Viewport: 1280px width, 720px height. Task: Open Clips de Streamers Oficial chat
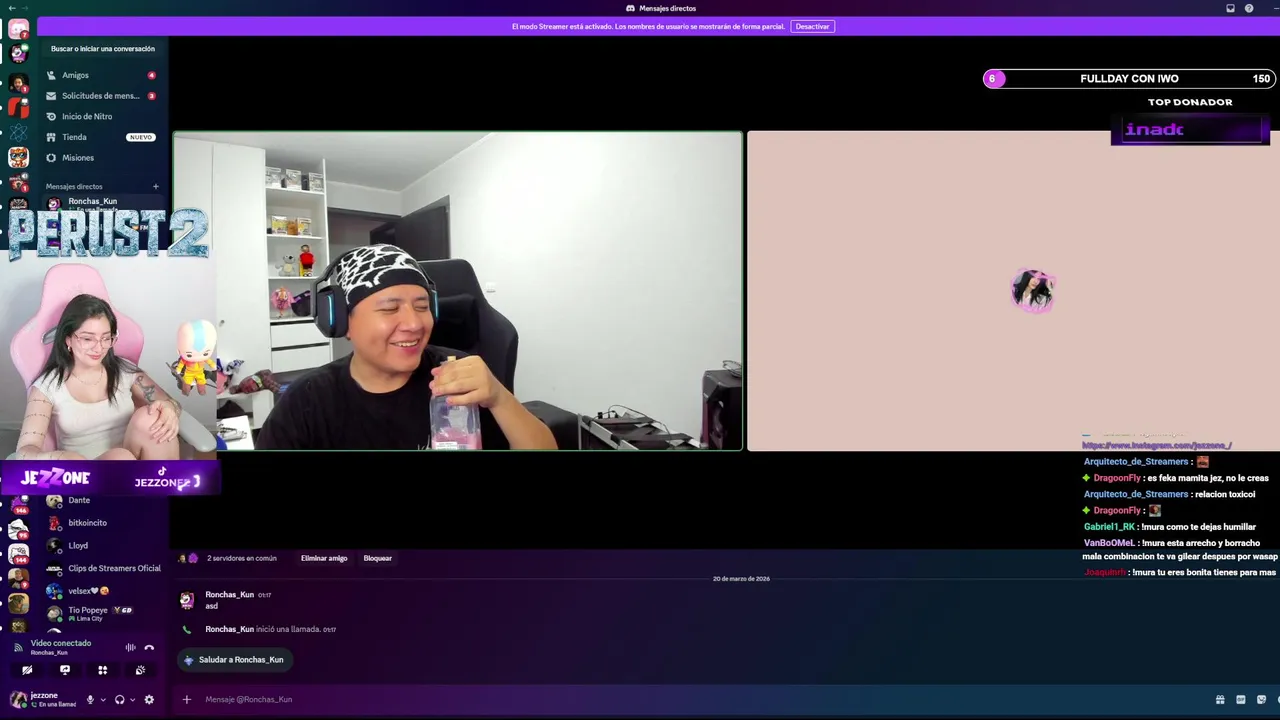coord(101,568)
